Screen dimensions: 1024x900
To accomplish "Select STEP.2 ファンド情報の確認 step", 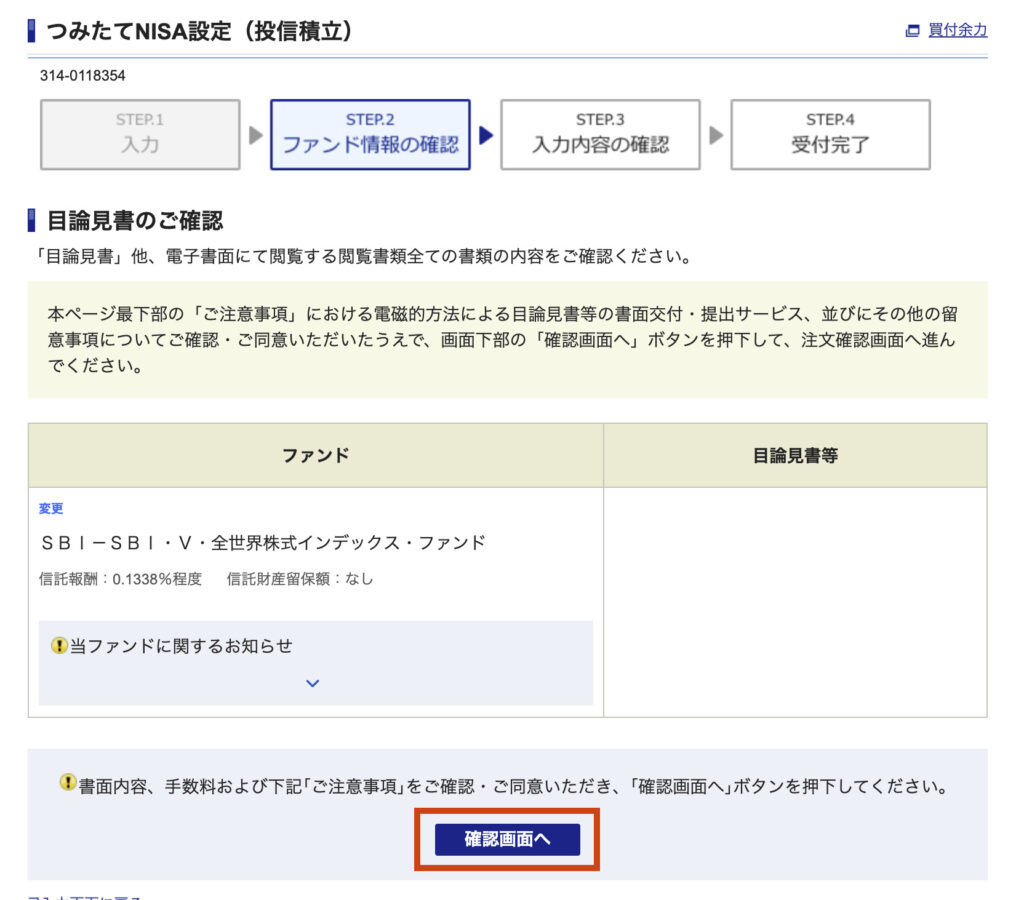I will (x=370, y=135).
